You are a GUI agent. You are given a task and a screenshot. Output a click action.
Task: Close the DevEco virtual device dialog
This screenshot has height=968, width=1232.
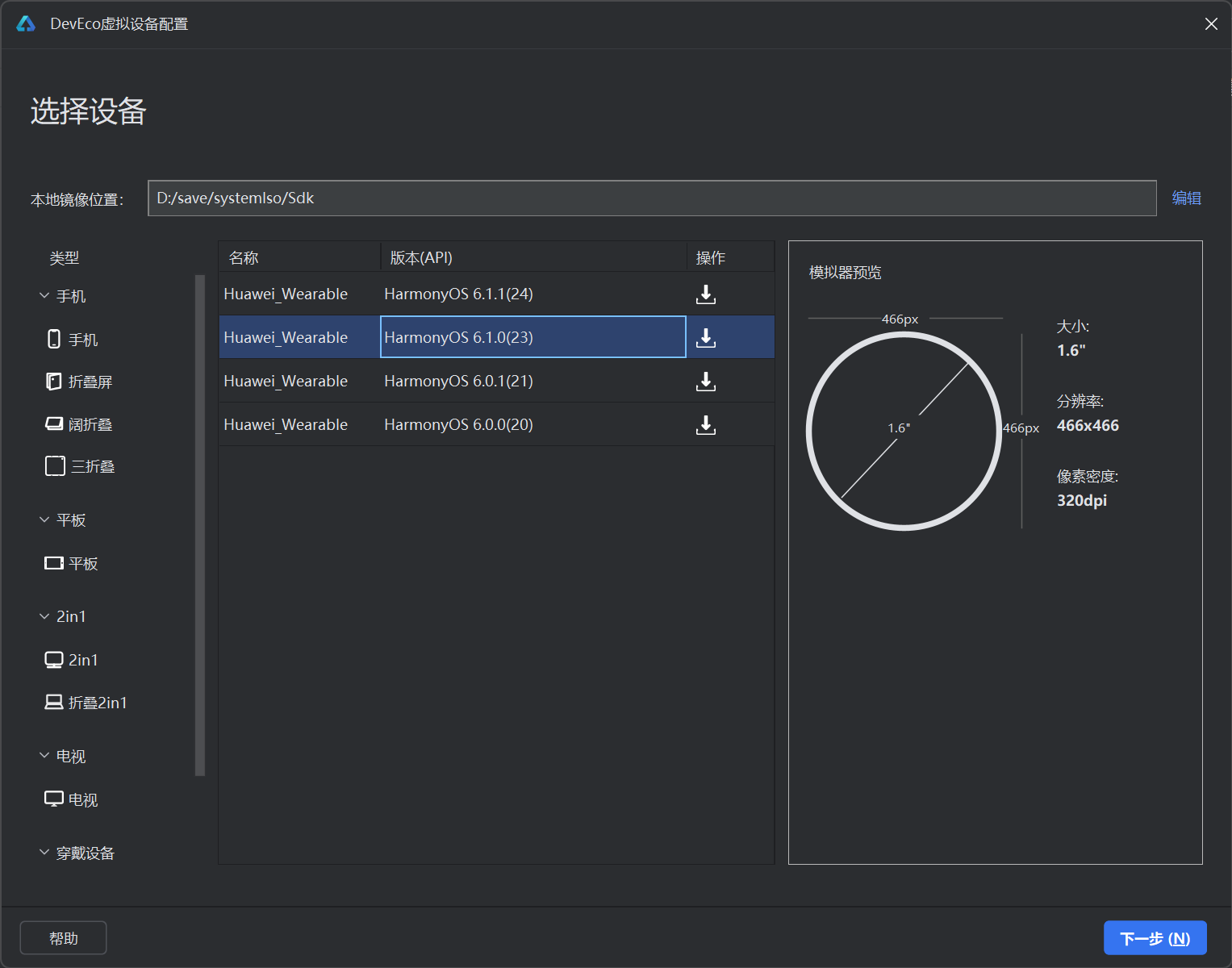[x=1211, y=24]
